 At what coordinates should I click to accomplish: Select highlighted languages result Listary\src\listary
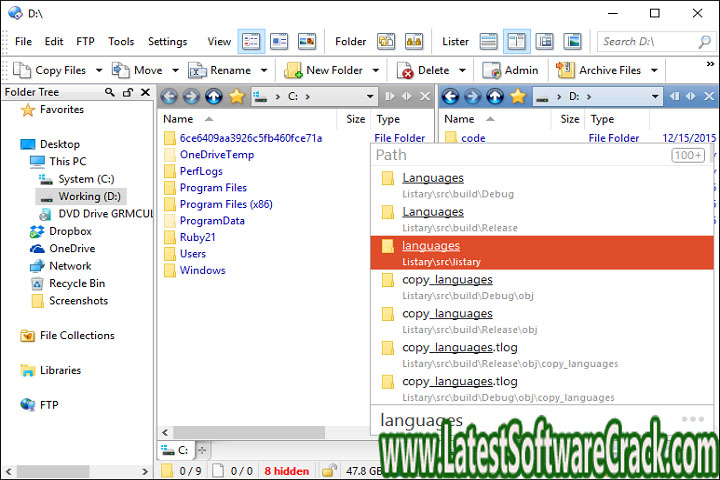click(x=542, y=253)
